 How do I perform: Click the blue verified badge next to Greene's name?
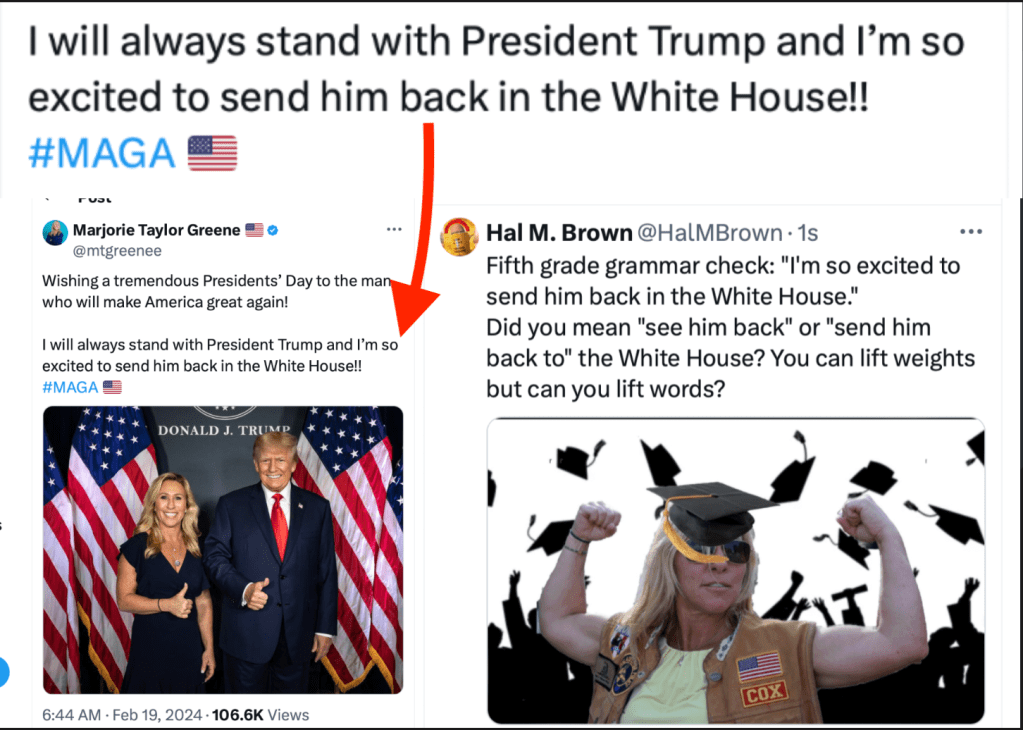click(x=273, y=230)
